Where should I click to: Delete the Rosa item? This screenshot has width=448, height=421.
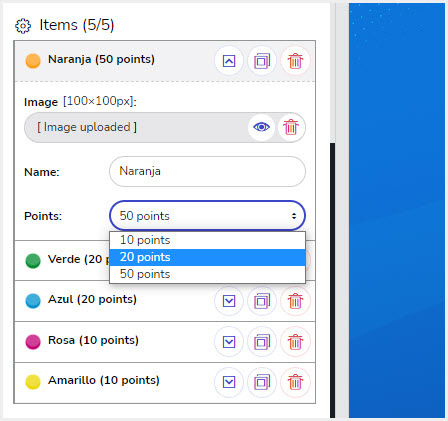pyautogui.click(x=295, y=342)
